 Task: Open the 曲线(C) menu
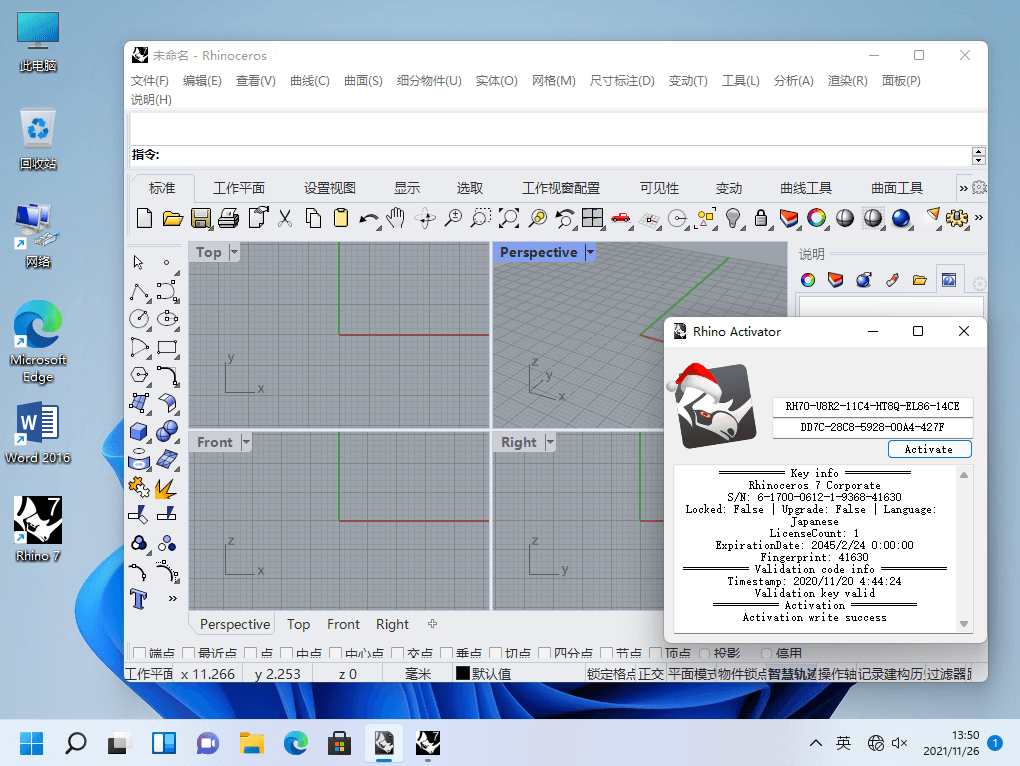tap(309, 81)
